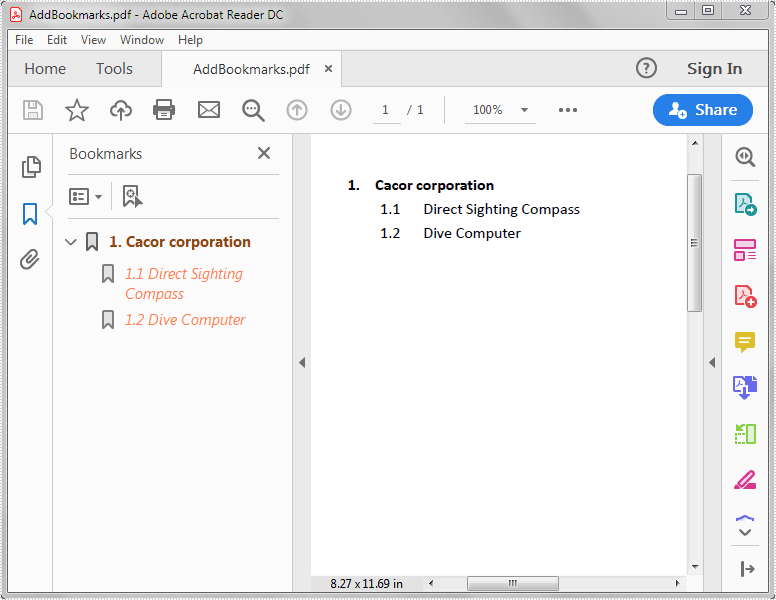
Task: Click the vertical scrollbar thumb
Action: (x=694, y=243)
